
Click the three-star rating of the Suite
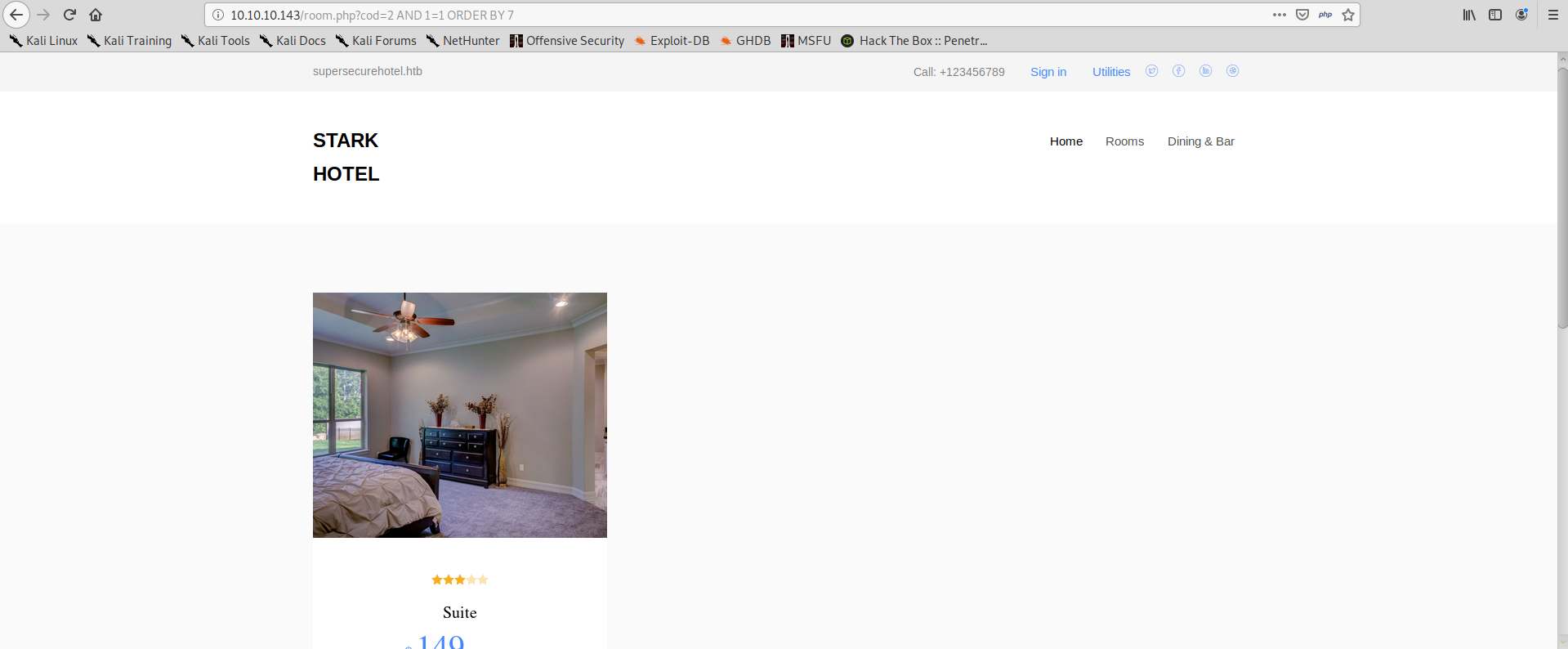pos(460,580)
